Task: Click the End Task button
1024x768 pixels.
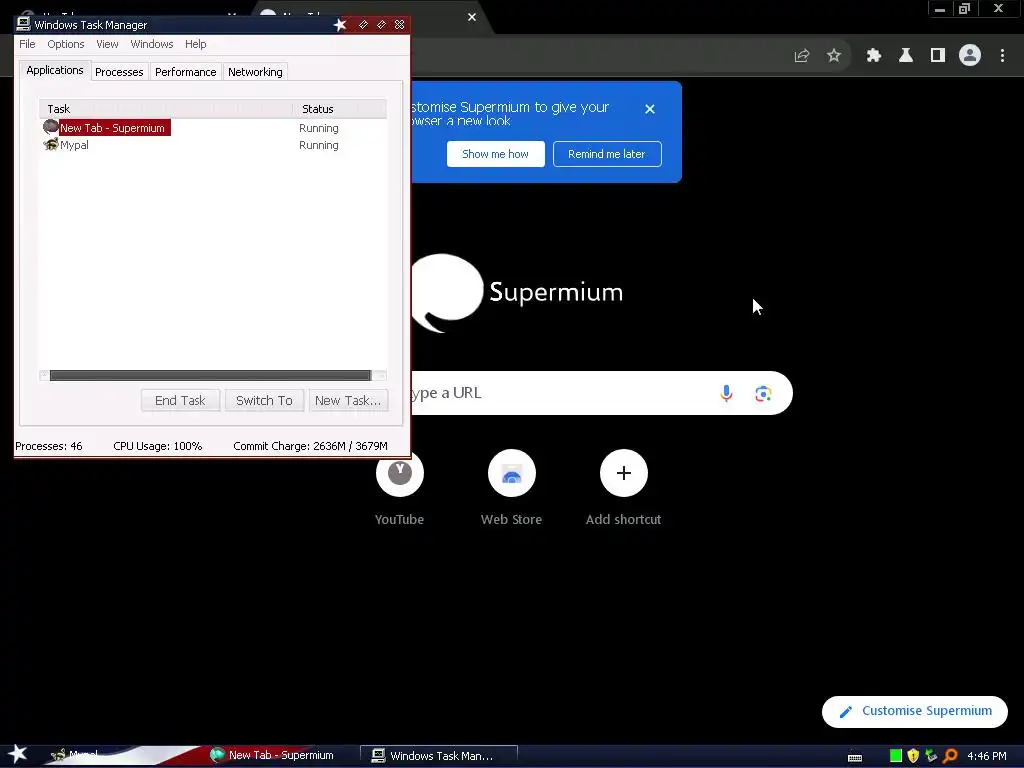Action: click(180, 400)
